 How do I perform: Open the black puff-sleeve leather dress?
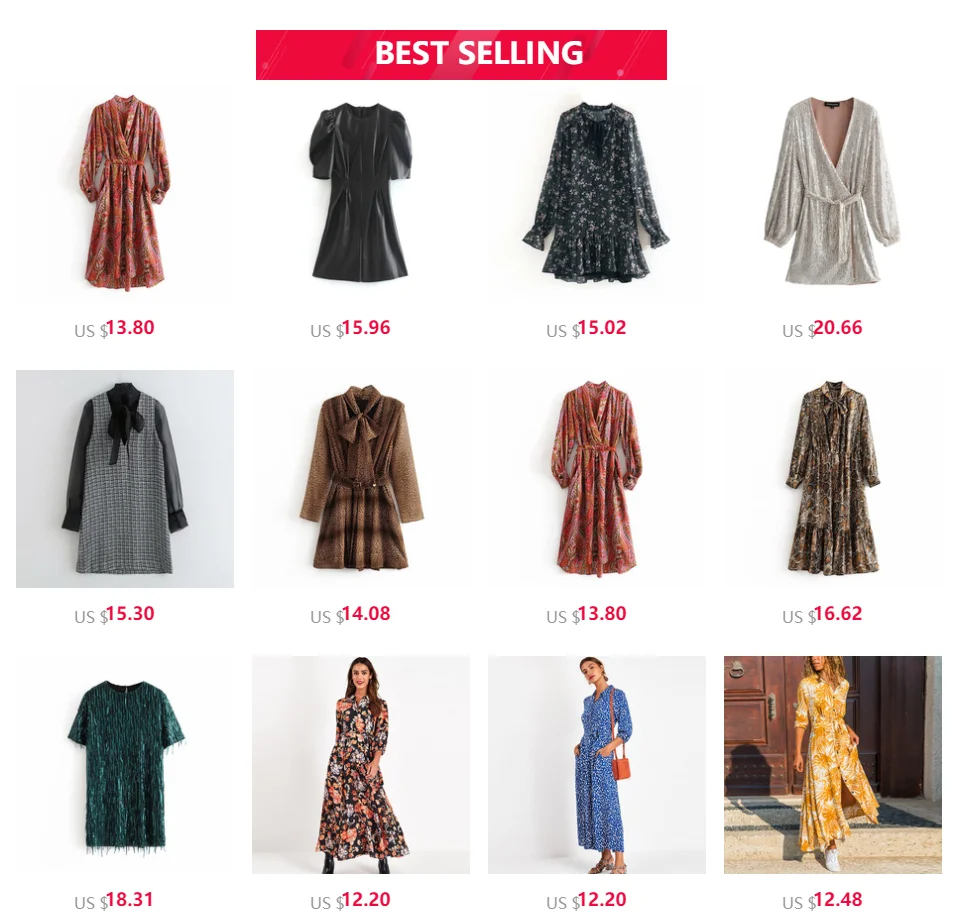click(x=360, y=193)
